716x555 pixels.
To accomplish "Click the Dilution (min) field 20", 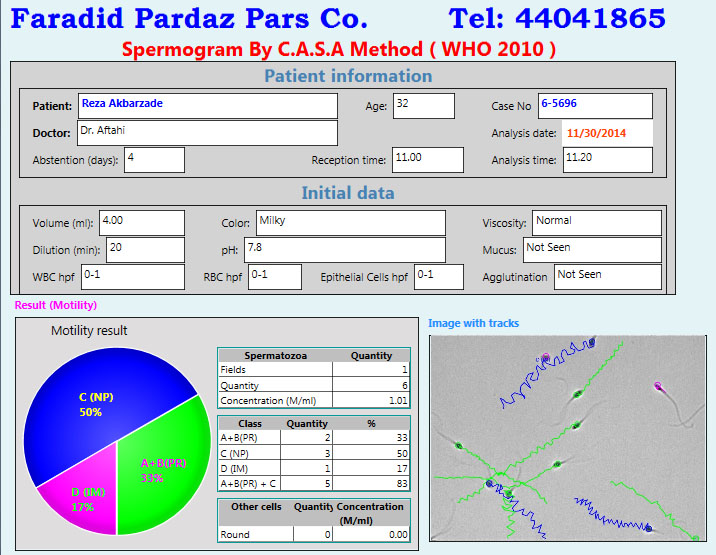I will tap(145, 250).
